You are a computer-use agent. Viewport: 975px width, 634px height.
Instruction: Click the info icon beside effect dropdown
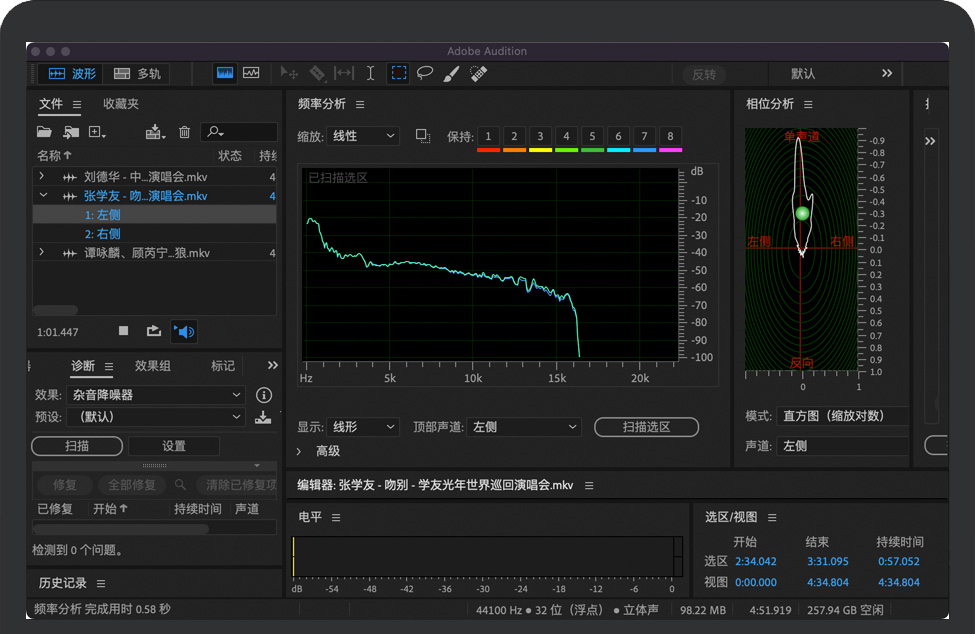(x=264, y=395)
